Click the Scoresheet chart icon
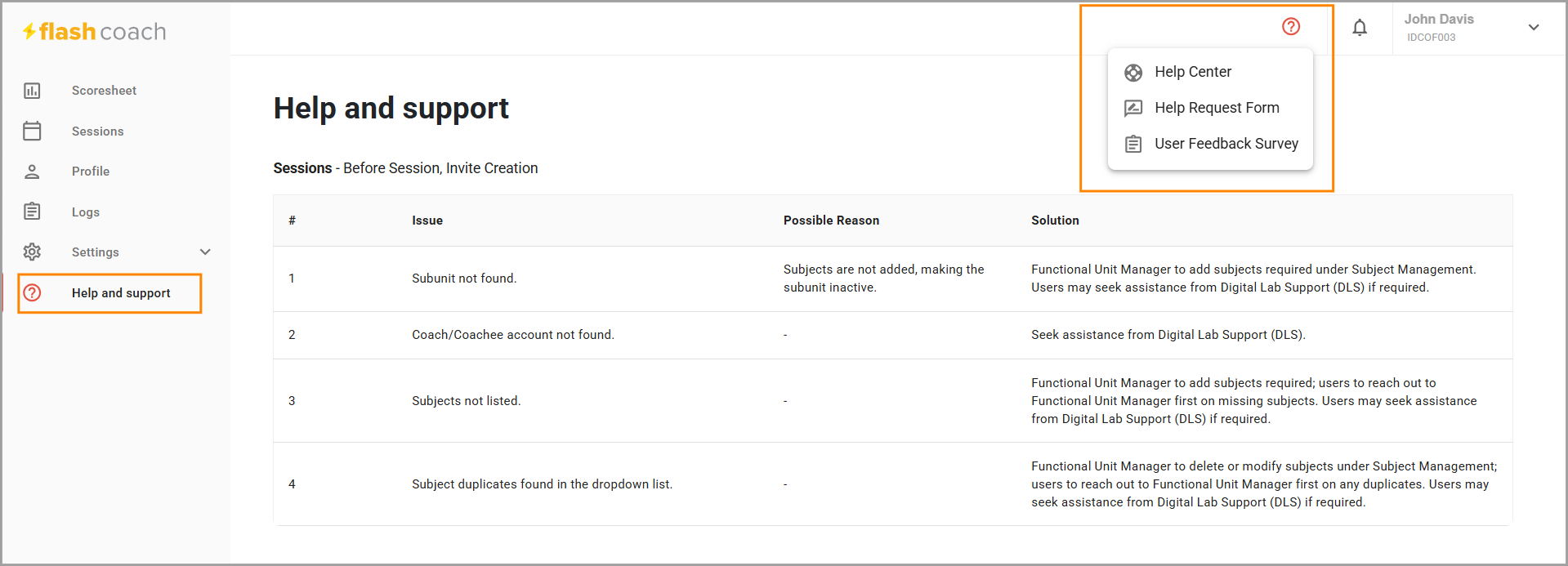The height and width of the screenshot is (566, 1568). 32,91
